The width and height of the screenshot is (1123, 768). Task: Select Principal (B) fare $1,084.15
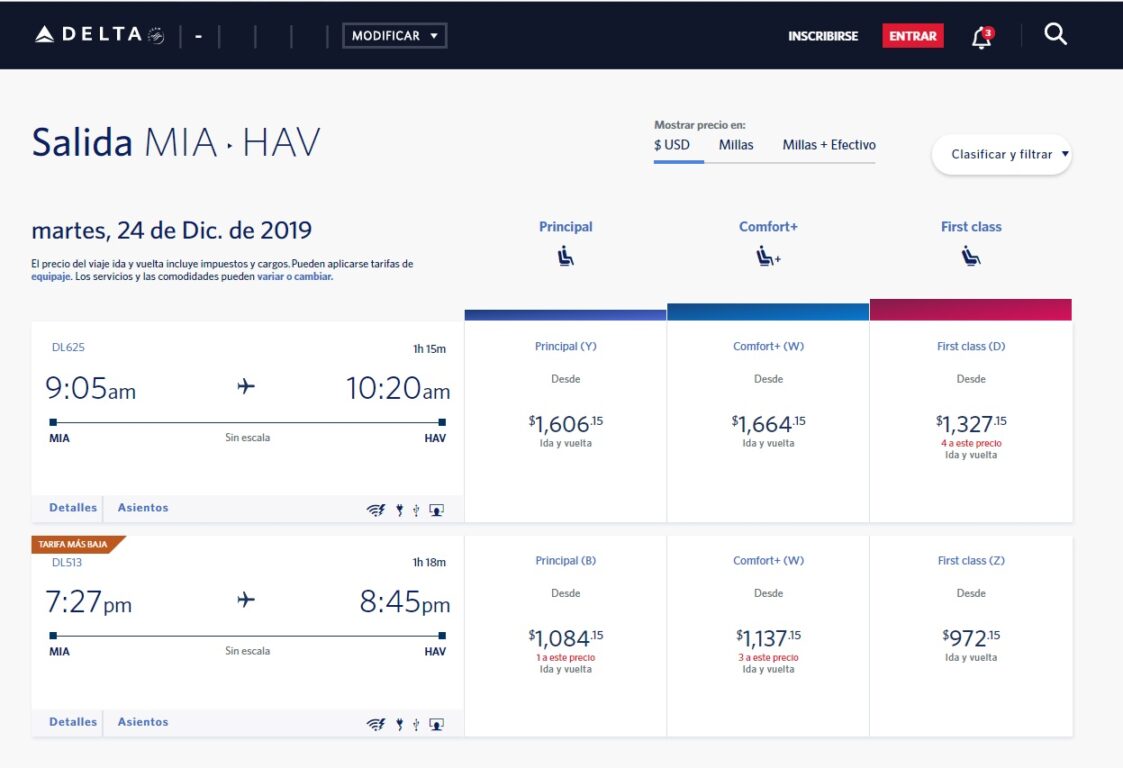click(x=566, y=636)
